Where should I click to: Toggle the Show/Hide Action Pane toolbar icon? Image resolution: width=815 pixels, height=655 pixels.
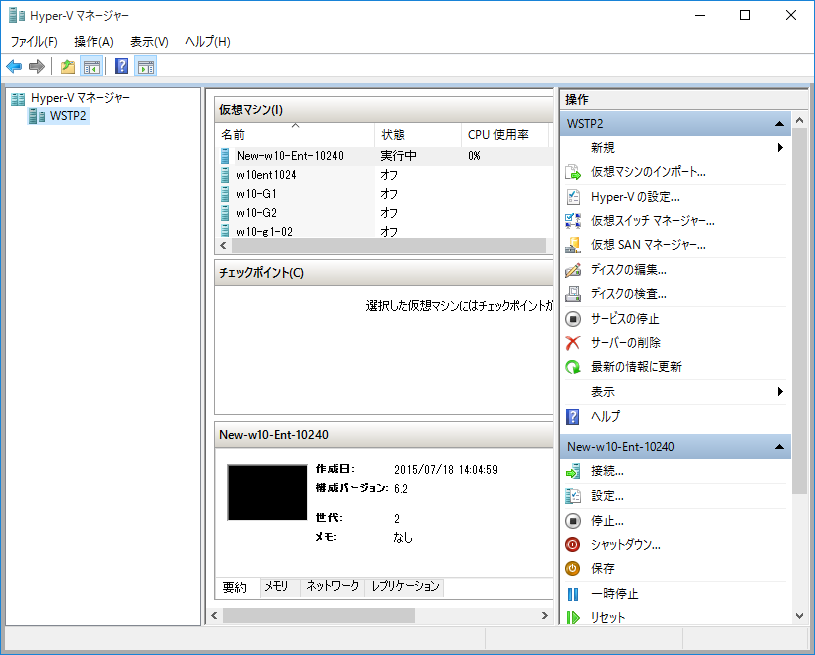tap(146, 67)
